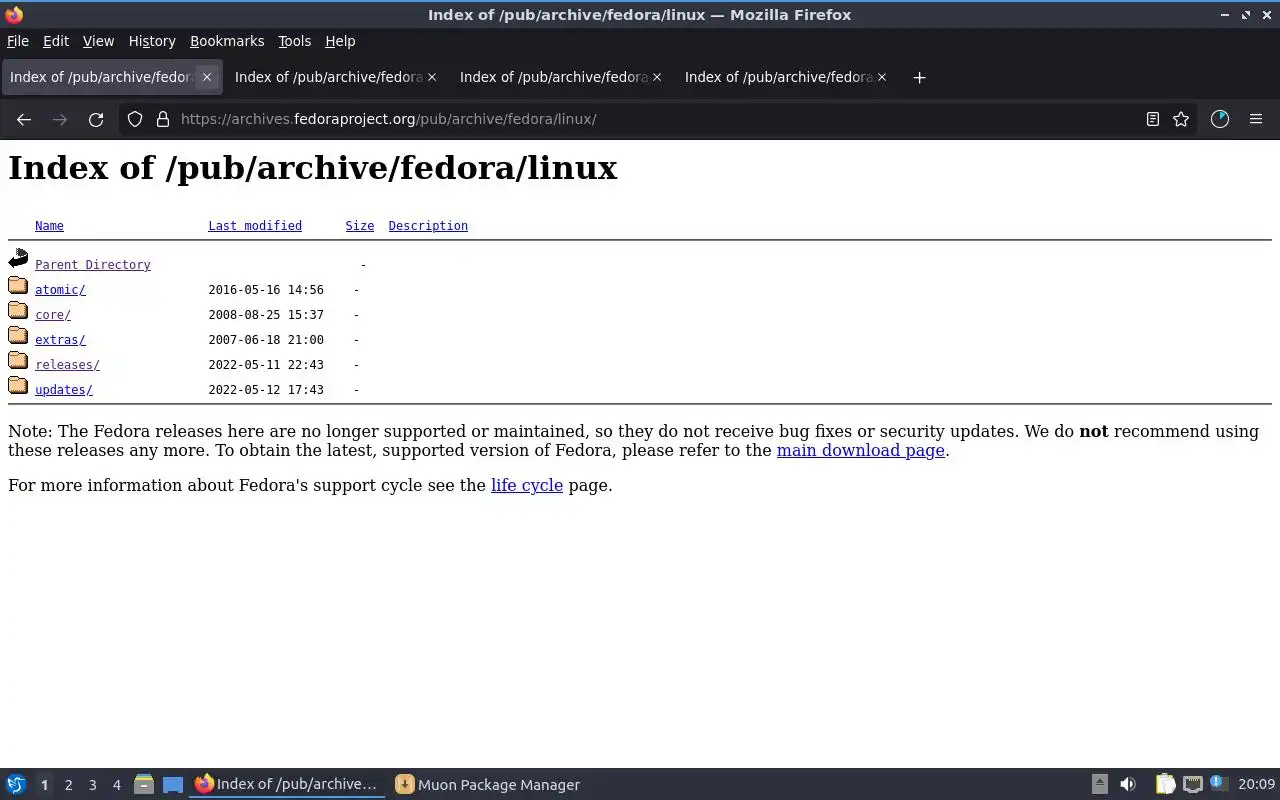Viewport: 1280px width, 800px height.
Task: Click the Firefox taskbar window button
Action: pos(287,785)
